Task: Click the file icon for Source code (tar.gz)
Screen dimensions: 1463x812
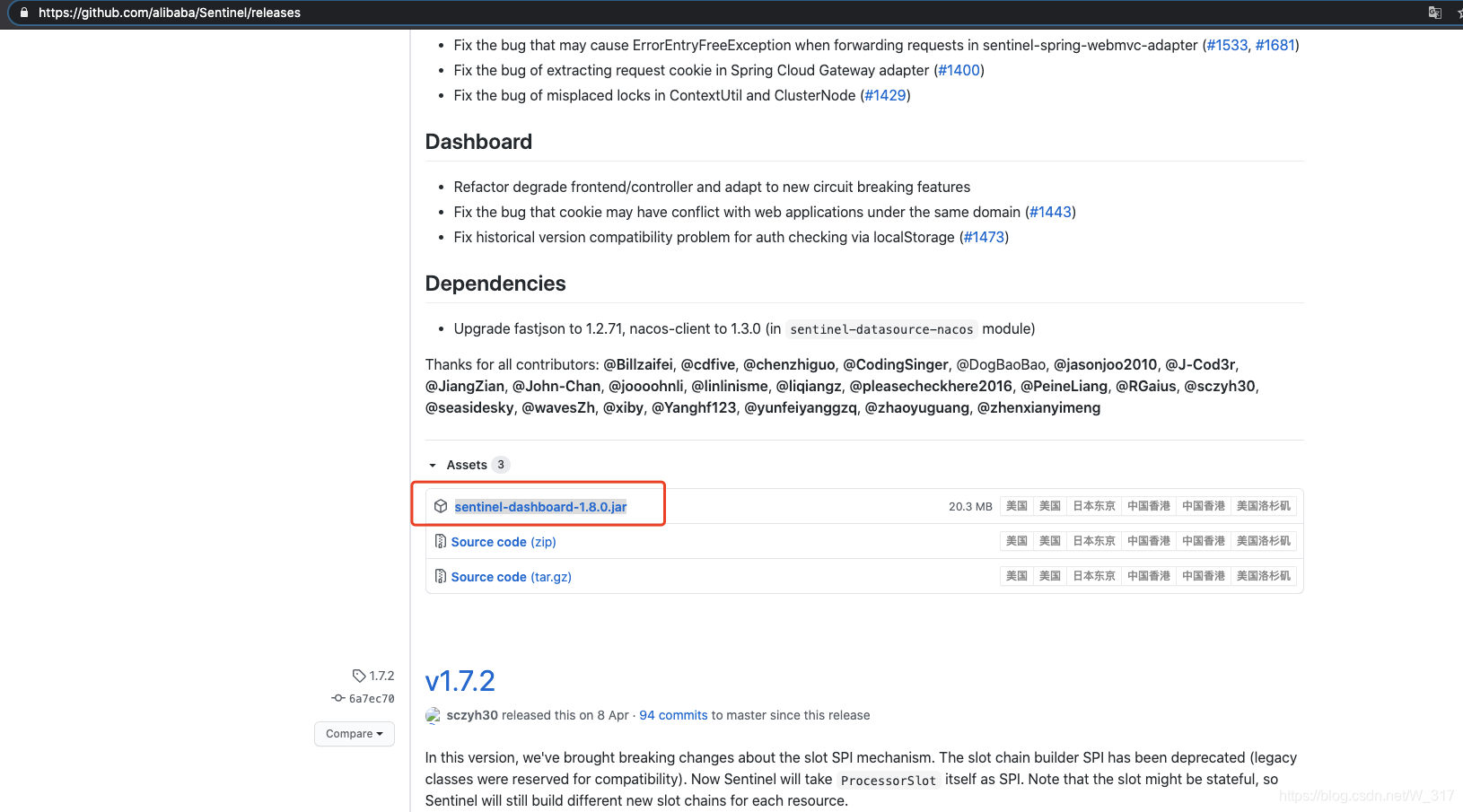Action: pyautogui.click(x=441, y=576)
